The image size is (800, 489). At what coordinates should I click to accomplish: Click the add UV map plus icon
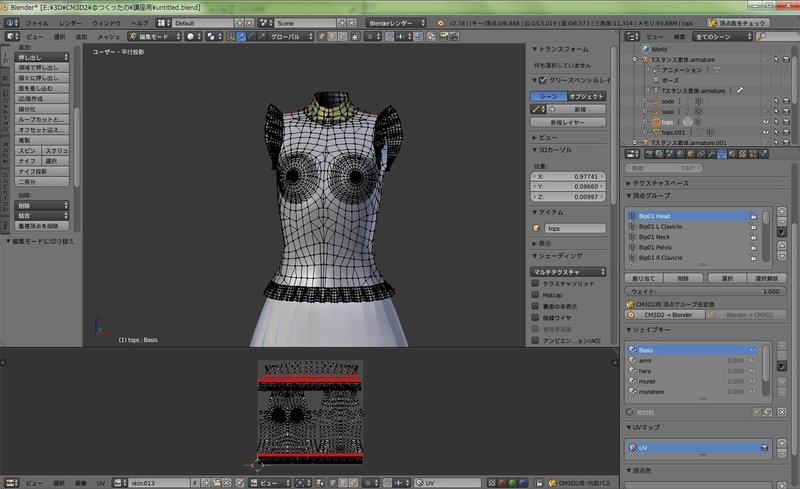pos(782,443)
